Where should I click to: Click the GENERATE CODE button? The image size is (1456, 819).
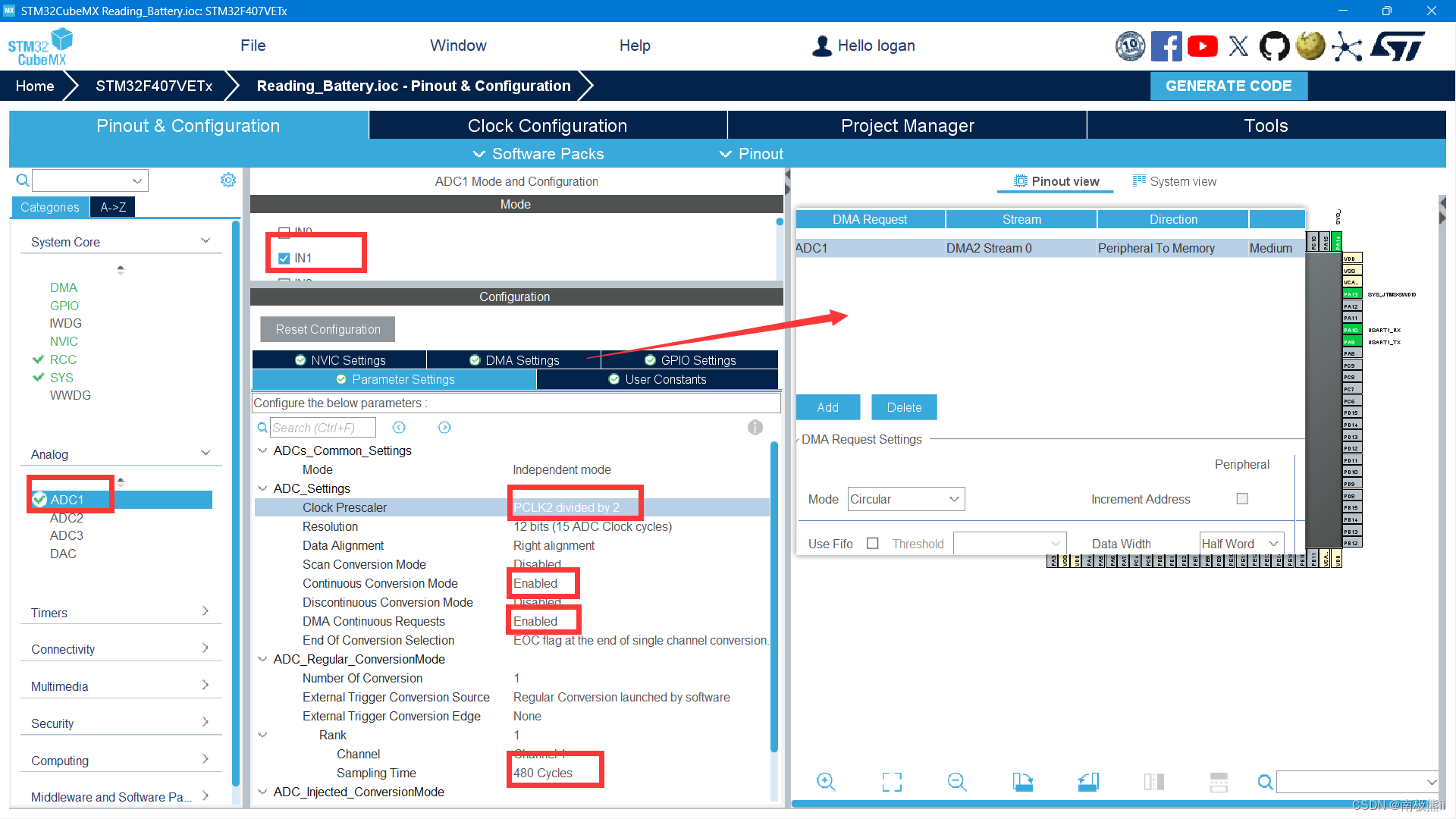click(1228, 86)
